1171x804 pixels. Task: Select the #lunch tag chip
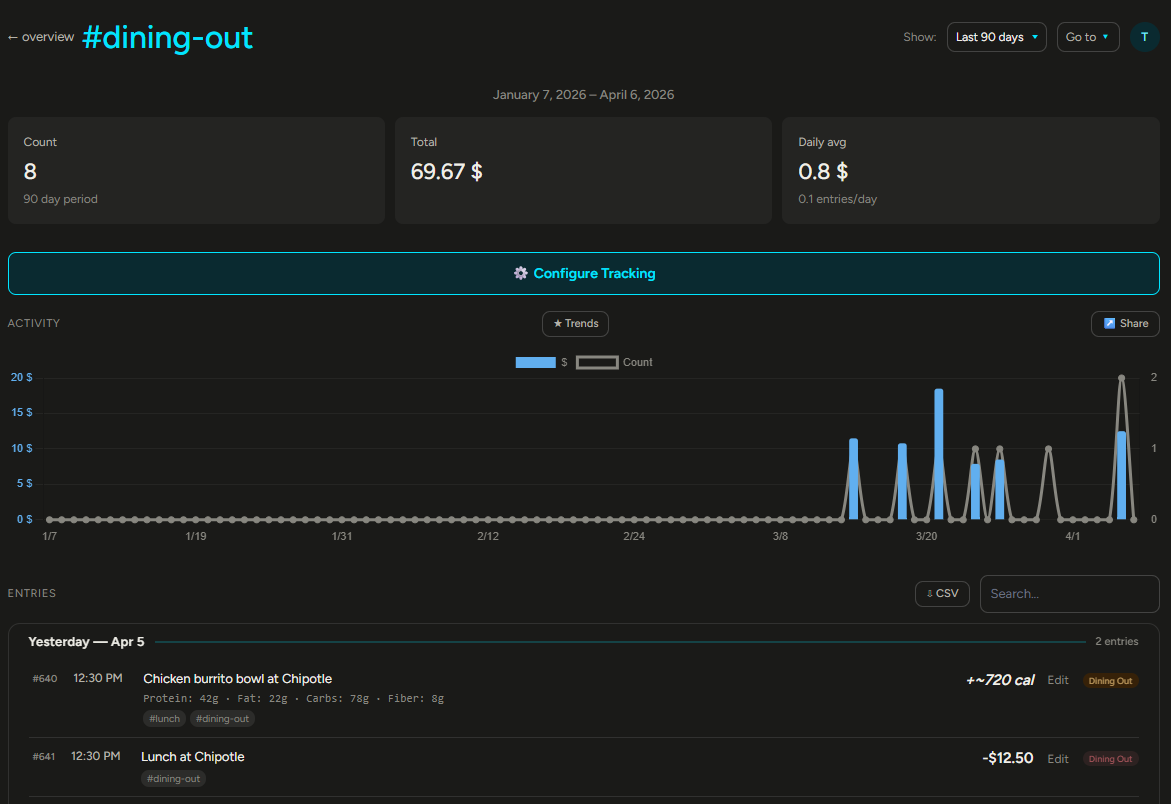(163, 718)
